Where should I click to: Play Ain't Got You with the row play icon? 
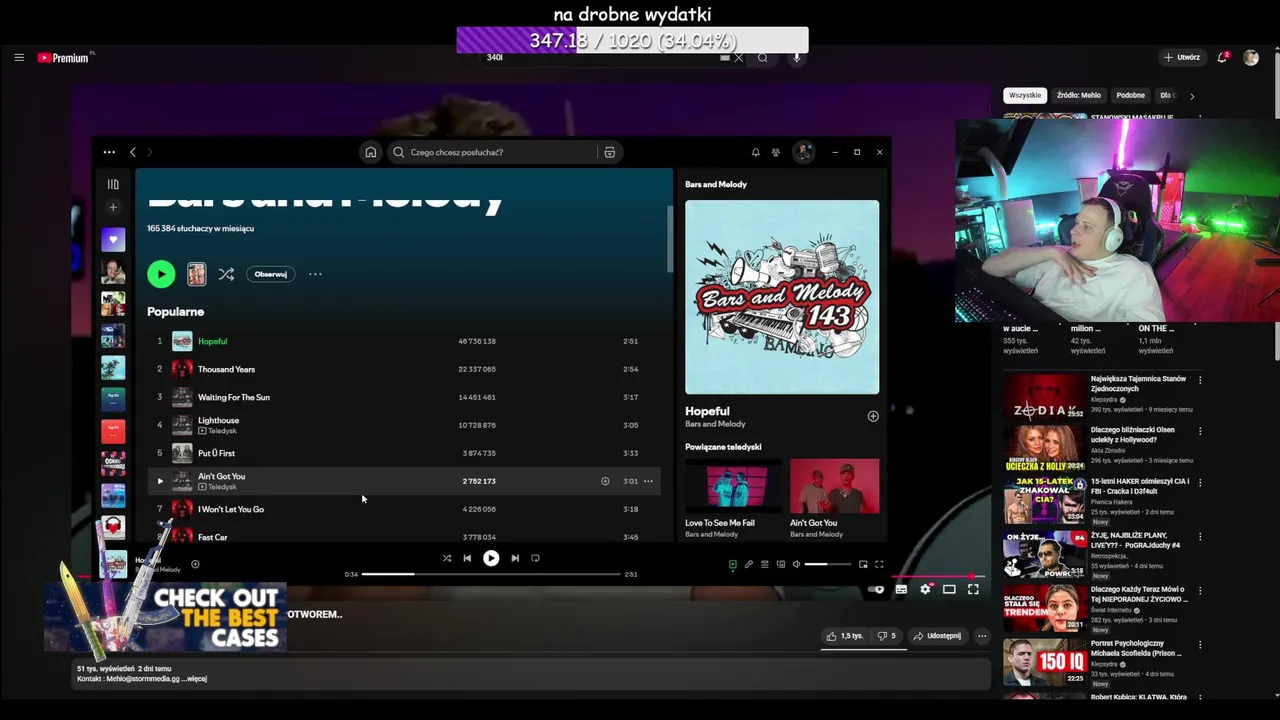click(159, 481)
